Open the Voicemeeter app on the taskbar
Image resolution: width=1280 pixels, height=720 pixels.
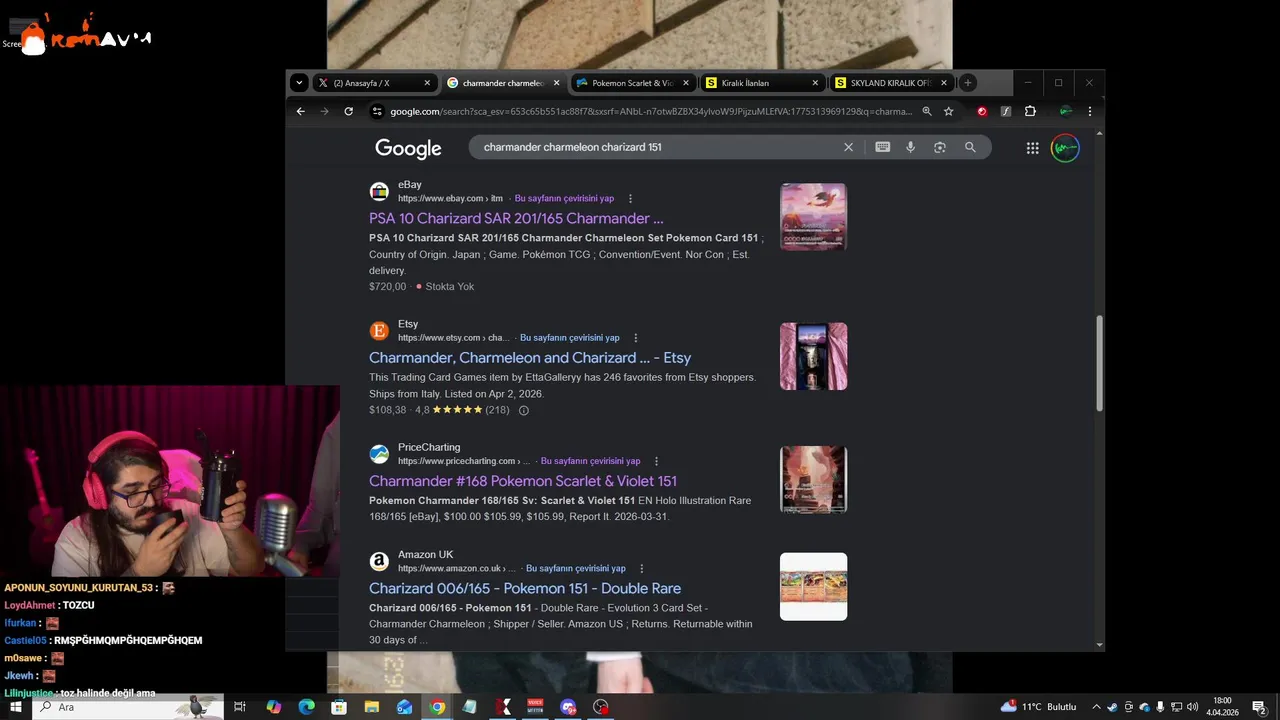(x=535, y=707)
